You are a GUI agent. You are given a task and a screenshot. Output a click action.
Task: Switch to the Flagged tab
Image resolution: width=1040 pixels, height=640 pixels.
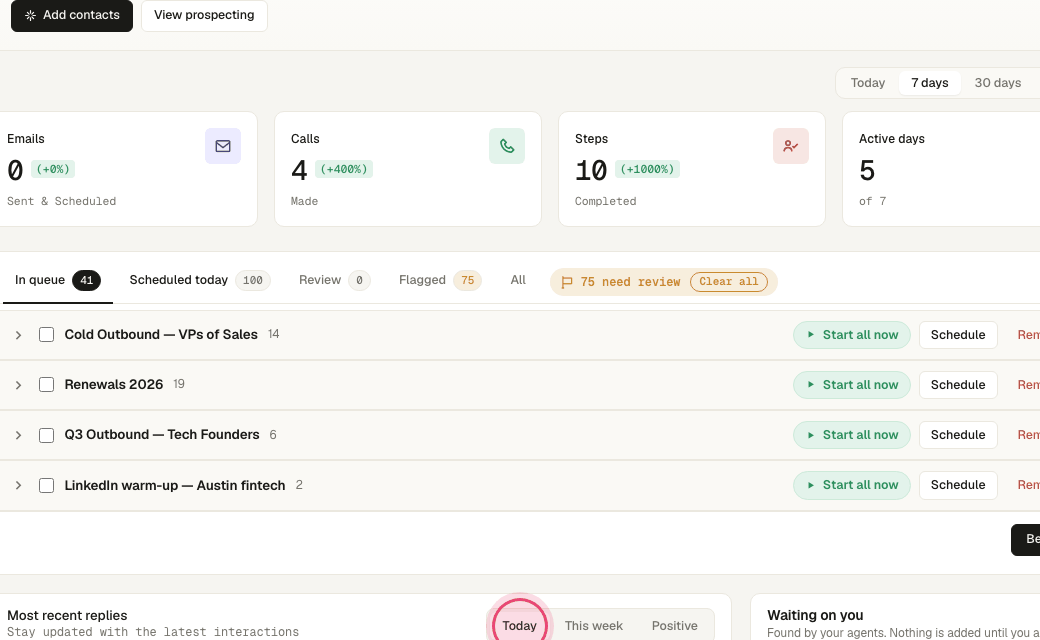click(x=440, y=281)
